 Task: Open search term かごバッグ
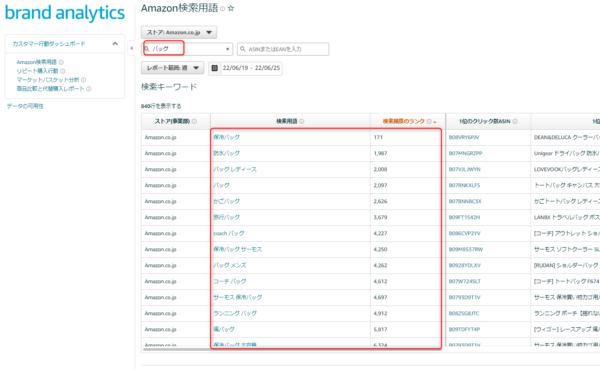click(x=227, y=201)
